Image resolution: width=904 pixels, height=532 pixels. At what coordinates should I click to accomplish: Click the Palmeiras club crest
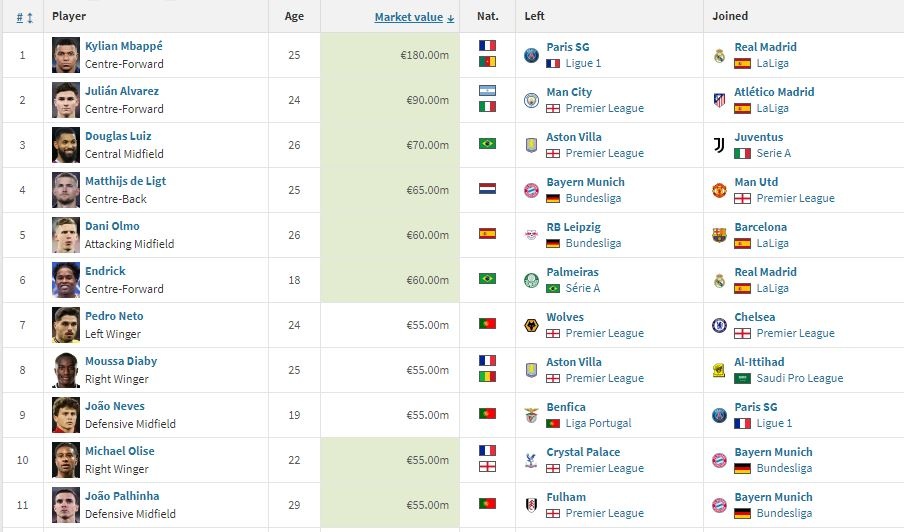coord(531,280)
